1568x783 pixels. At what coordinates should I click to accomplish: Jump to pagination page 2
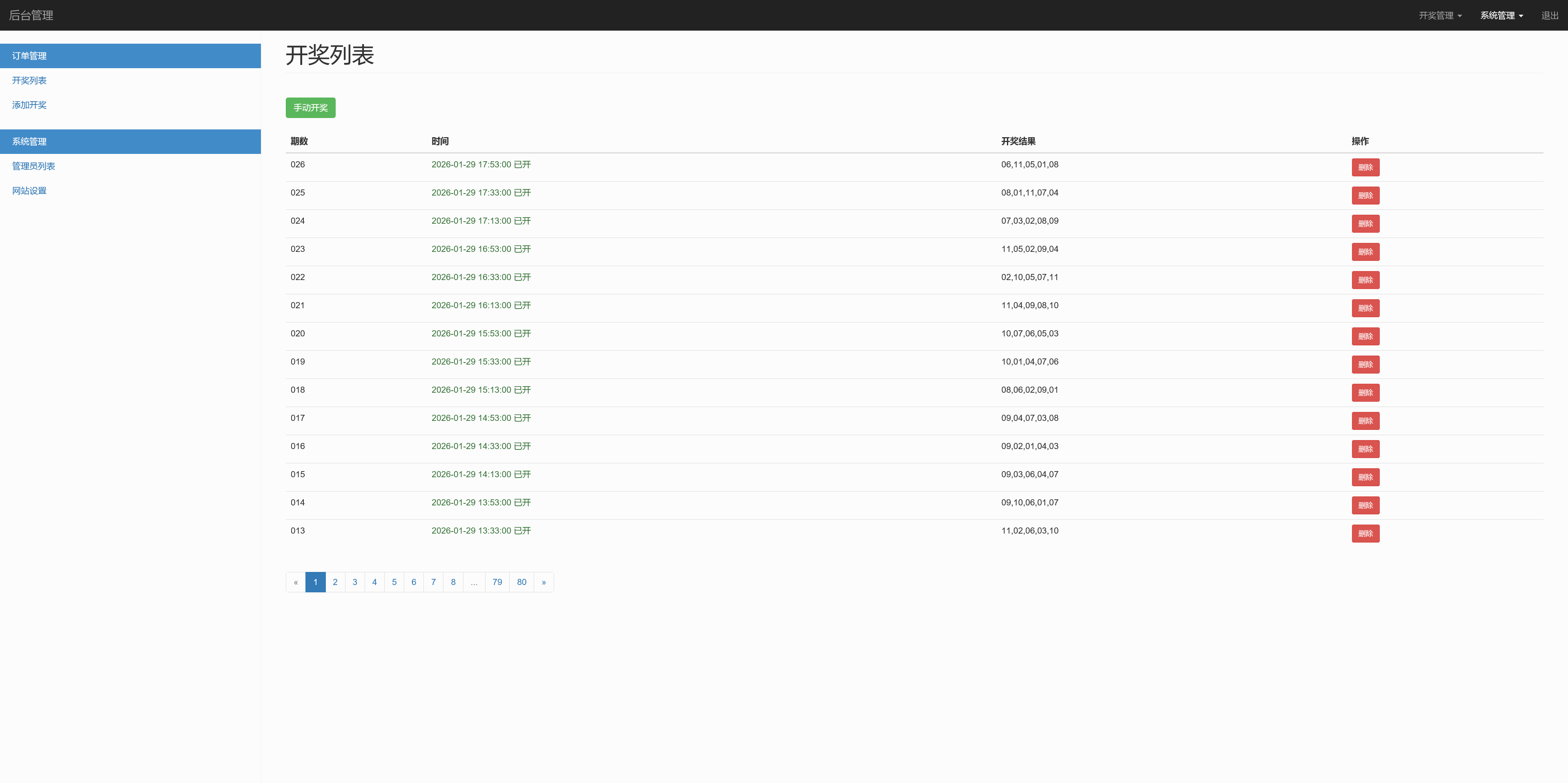pyautogui.click(x=335, y=582)
